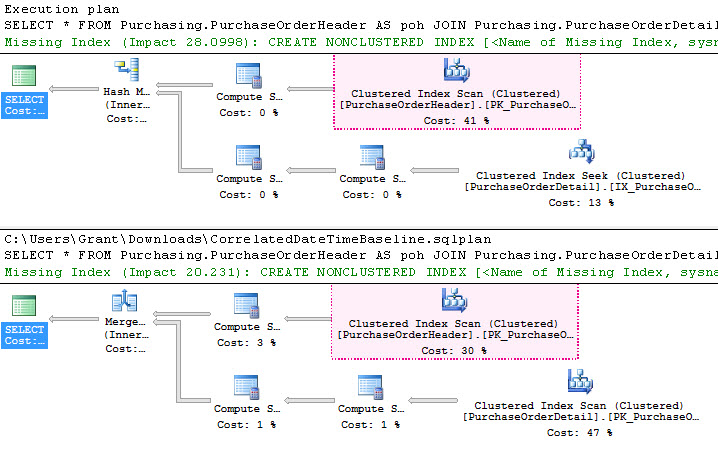Click 'Hash M...' operator label
This screenshot has width=718, height=453.
click(x=127, y=92)
